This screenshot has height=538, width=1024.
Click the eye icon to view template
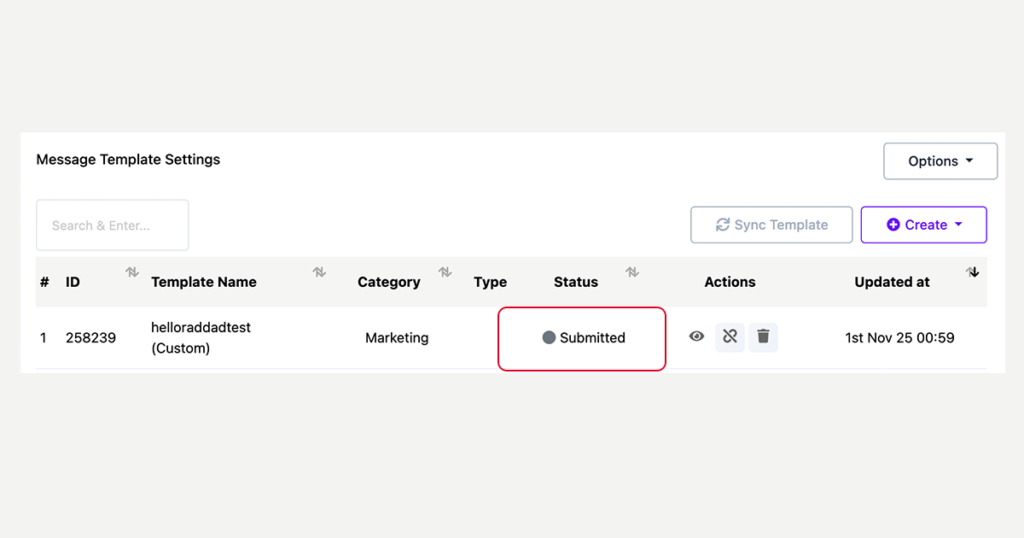coord(697,337)
